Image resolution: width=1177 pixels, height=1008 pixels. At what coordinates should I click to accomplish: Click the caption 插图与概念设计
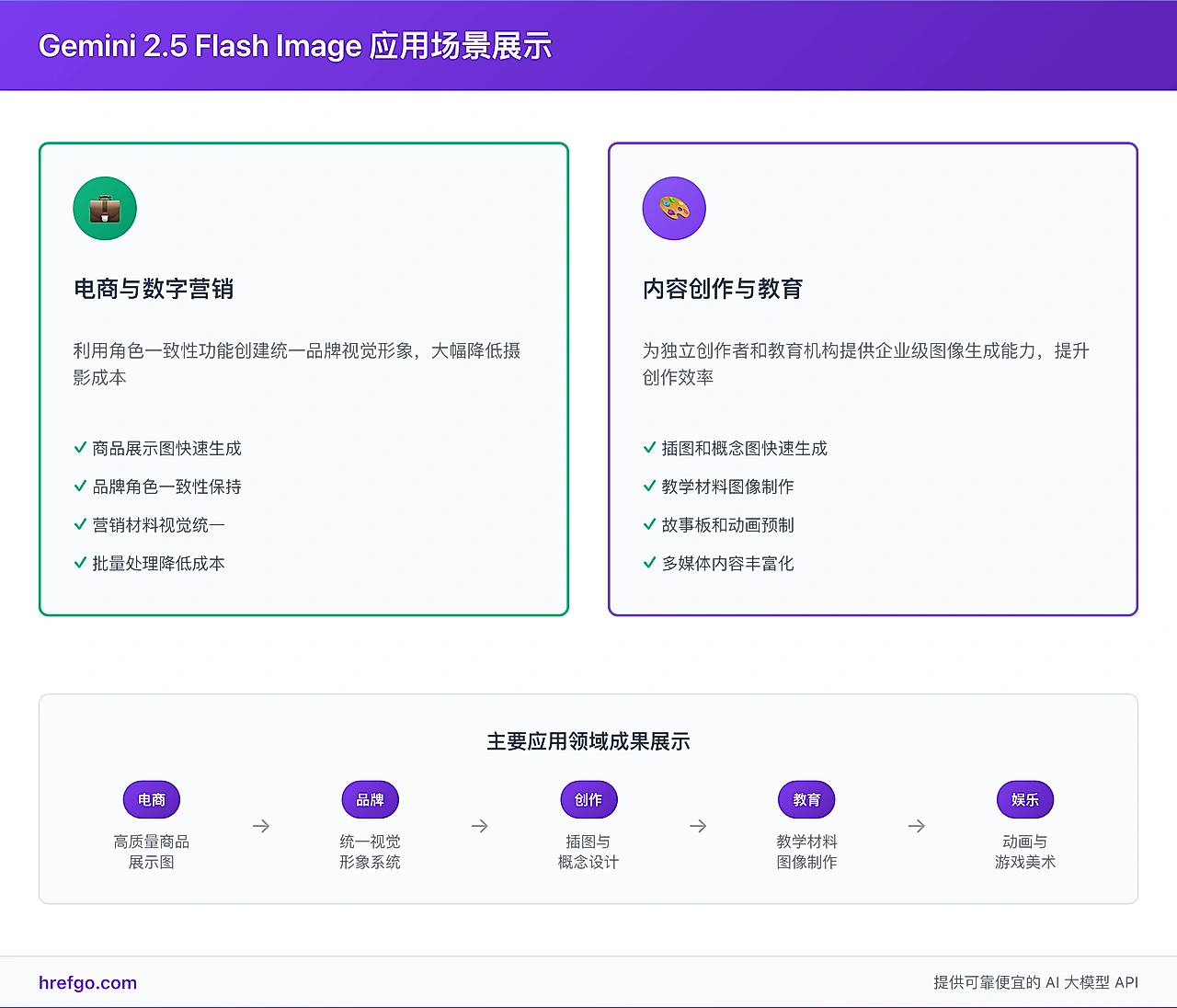(588, 852)
